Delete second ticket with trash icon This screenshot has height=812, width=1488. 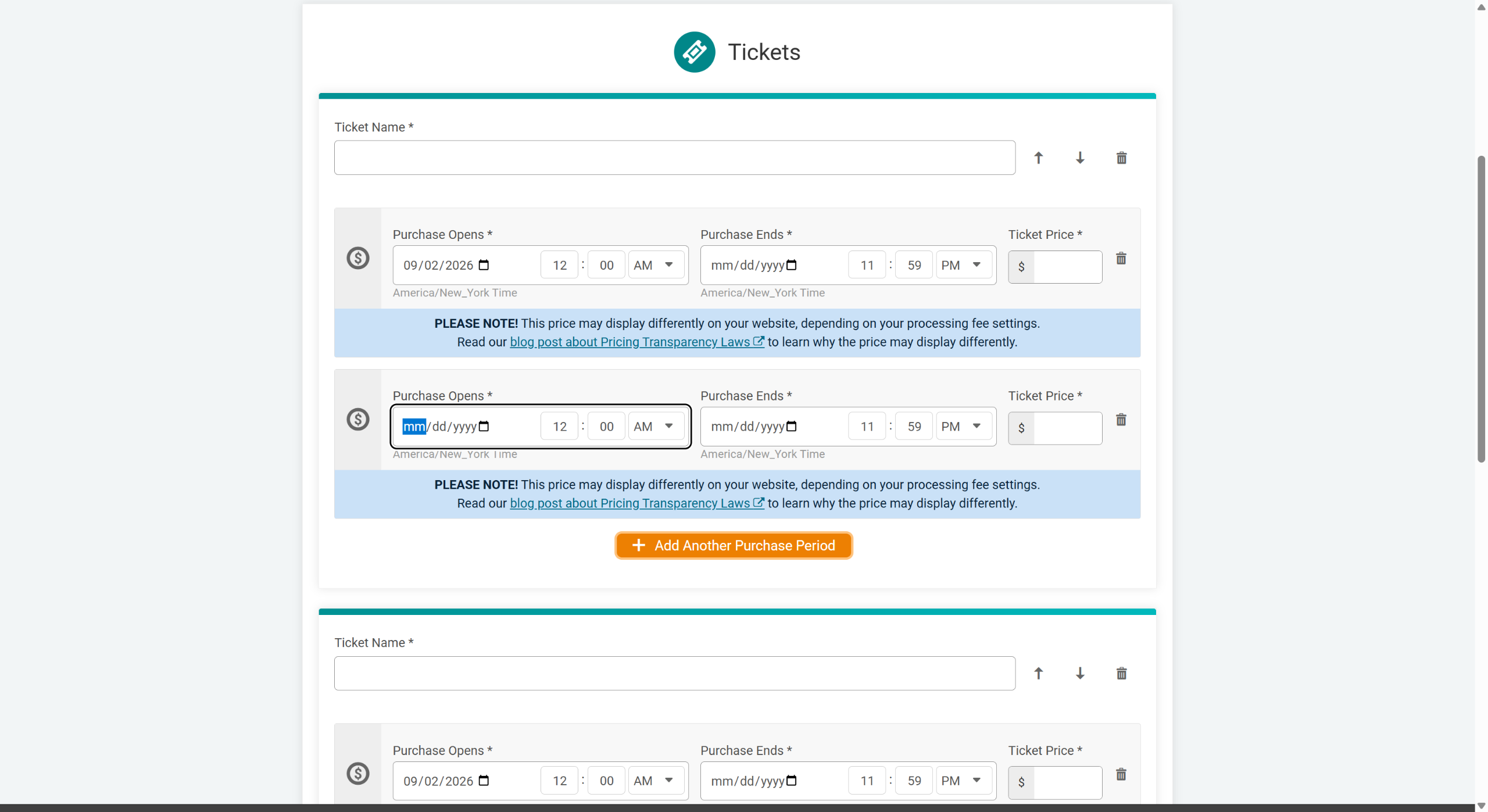pos(1121,673)
